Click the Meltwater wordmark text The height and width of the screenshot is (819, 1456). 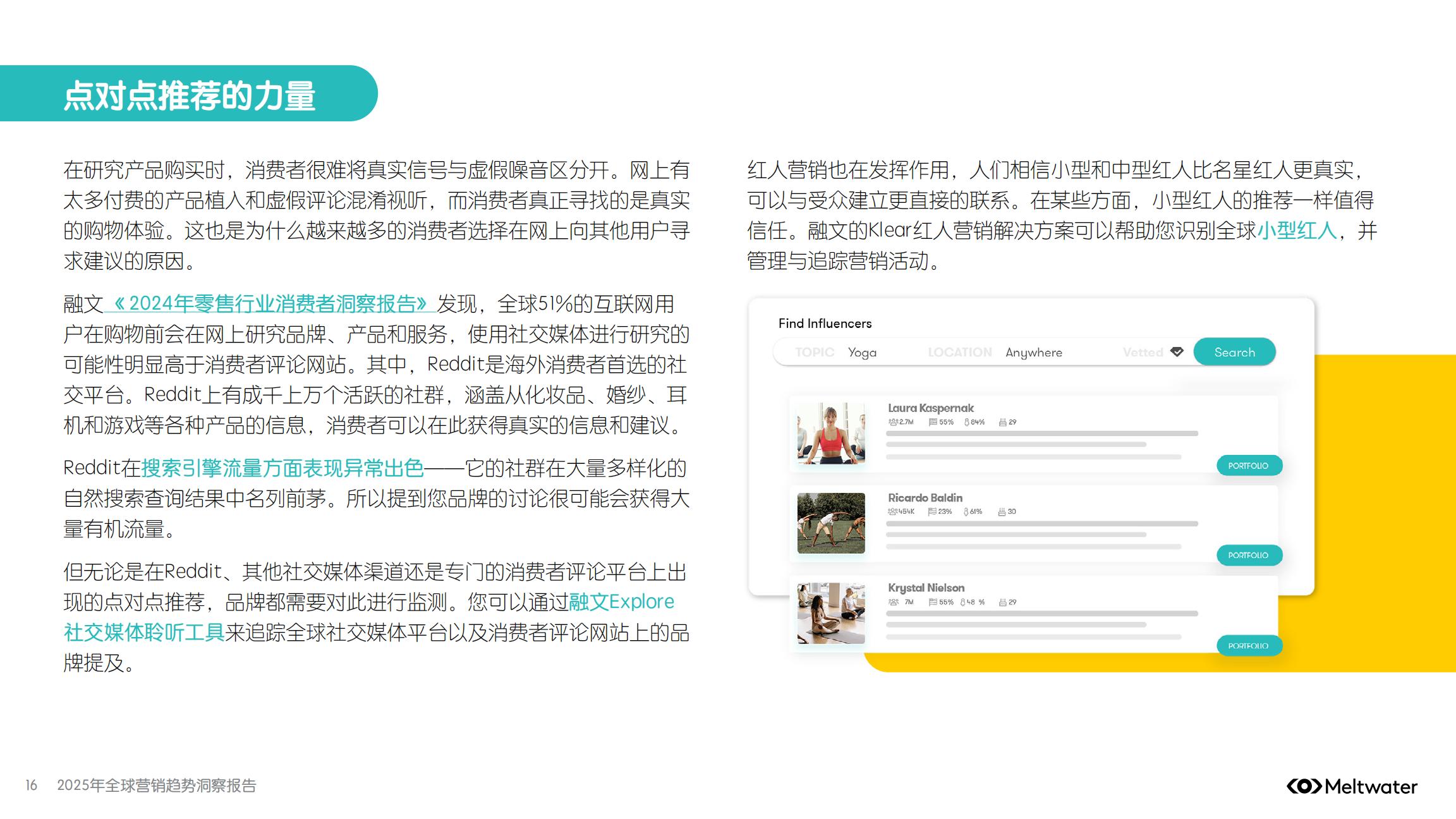click(x=1371, y=787)
